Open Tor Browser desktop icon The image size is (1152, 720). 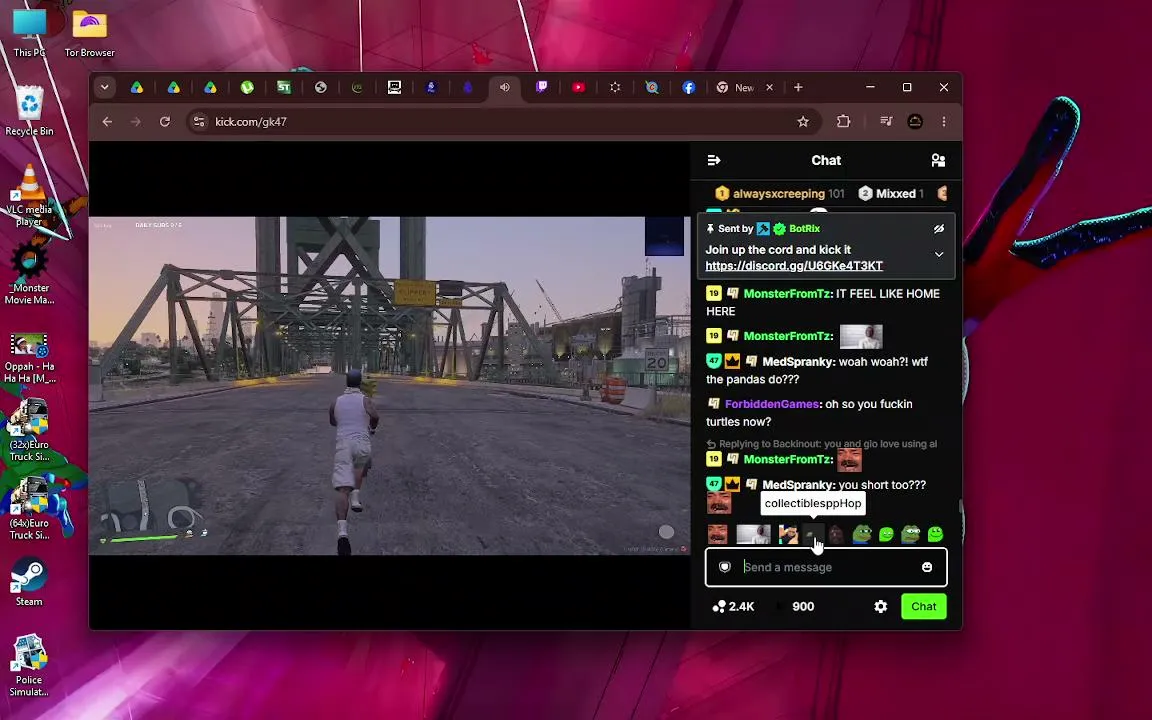[90, 33]
